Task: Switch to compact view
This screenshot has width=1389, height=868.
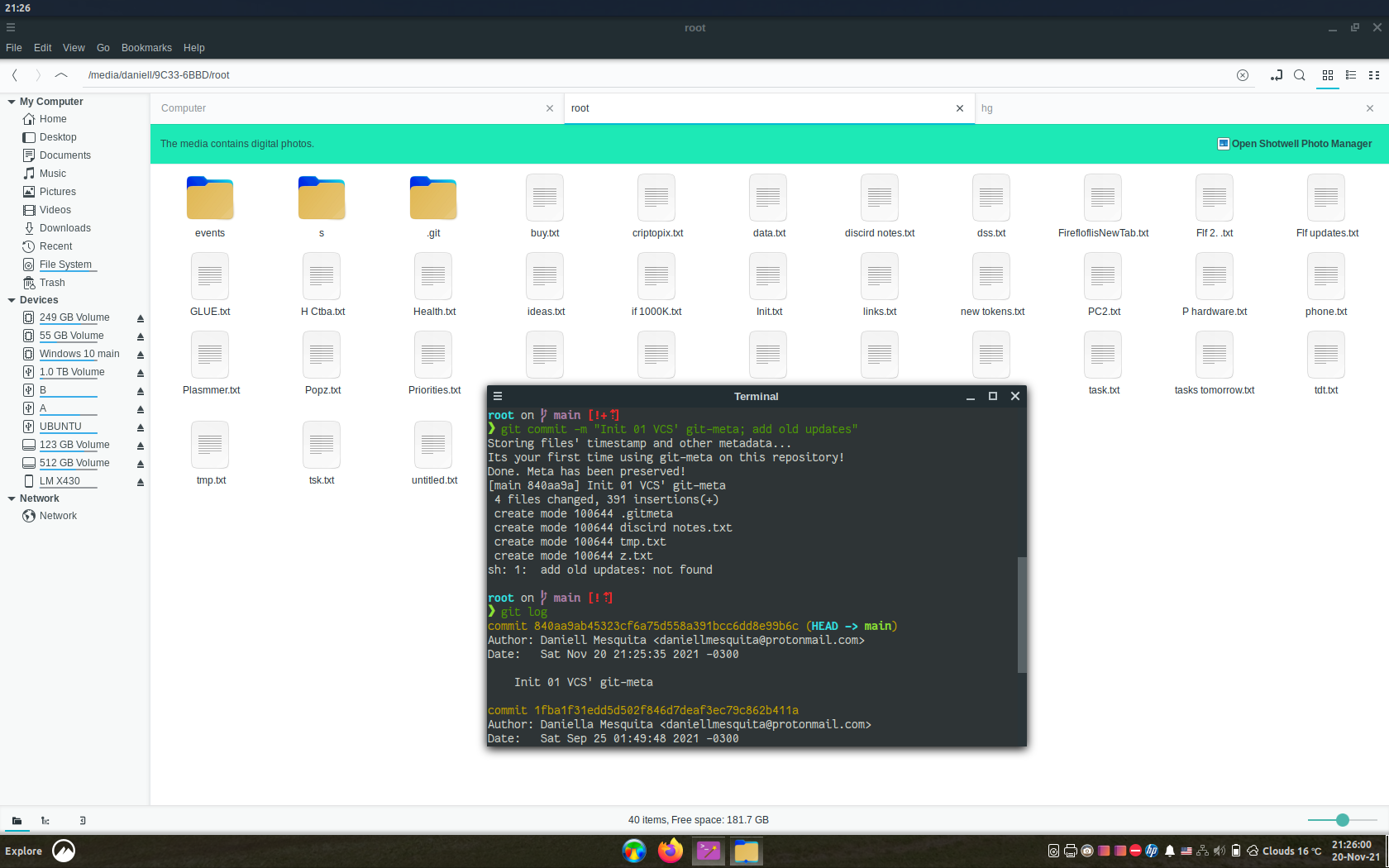Action: click(x=1374, y=75)
